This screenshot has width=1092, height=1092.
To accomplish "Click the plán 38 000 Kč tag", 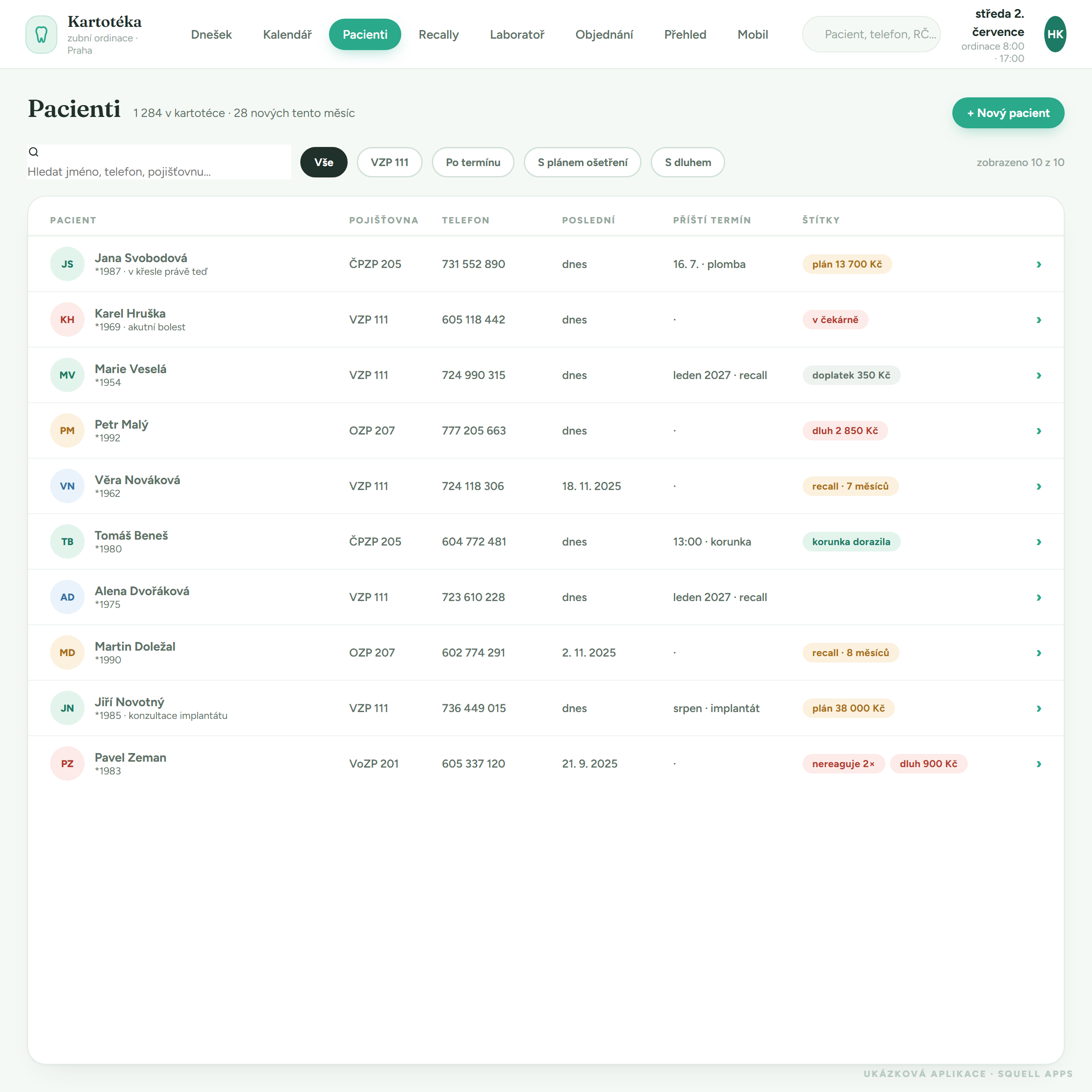I will (849, 708).
